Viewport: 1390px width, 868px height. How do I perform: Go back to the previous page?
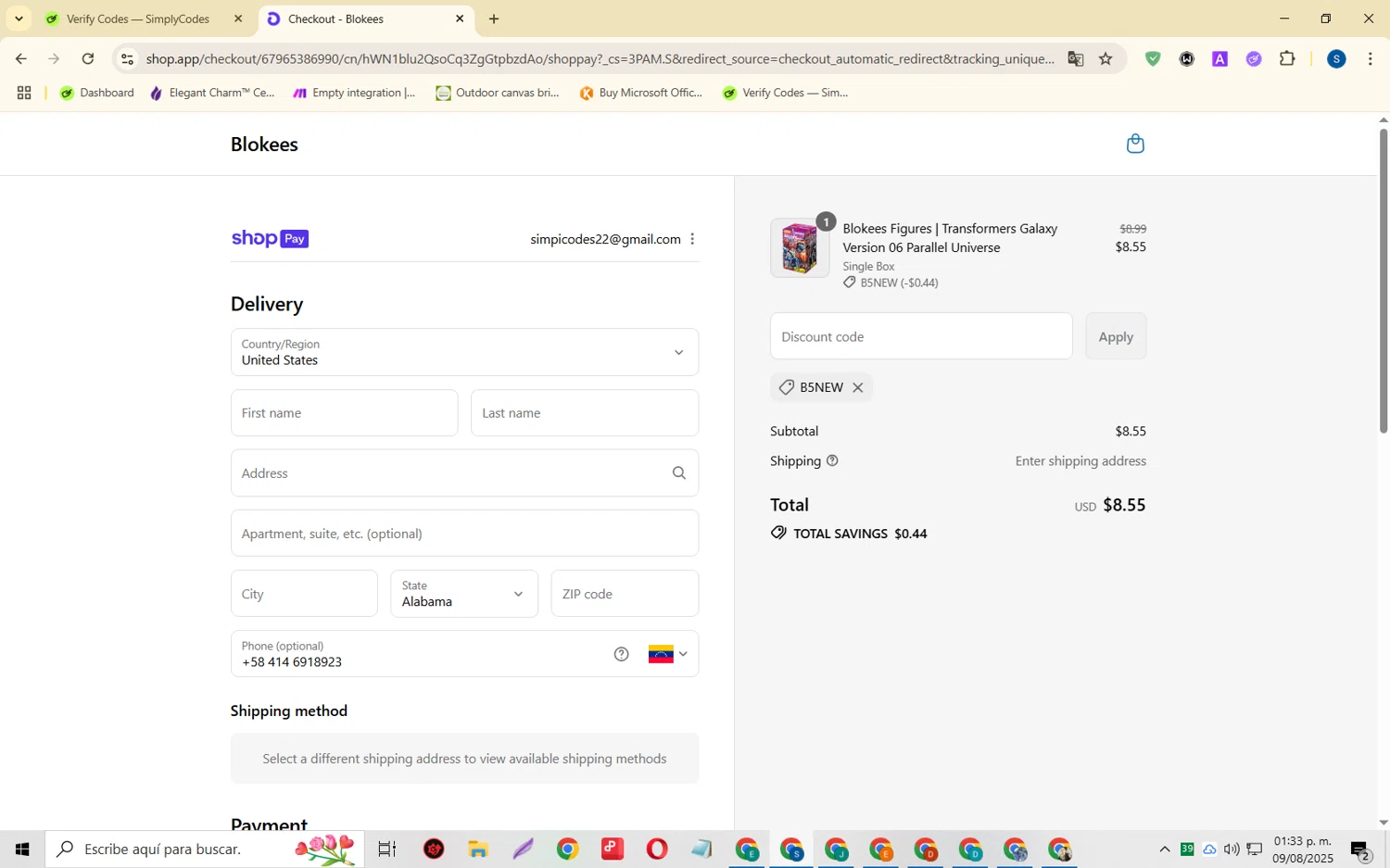pyautogui.click(x=21, y=58)
